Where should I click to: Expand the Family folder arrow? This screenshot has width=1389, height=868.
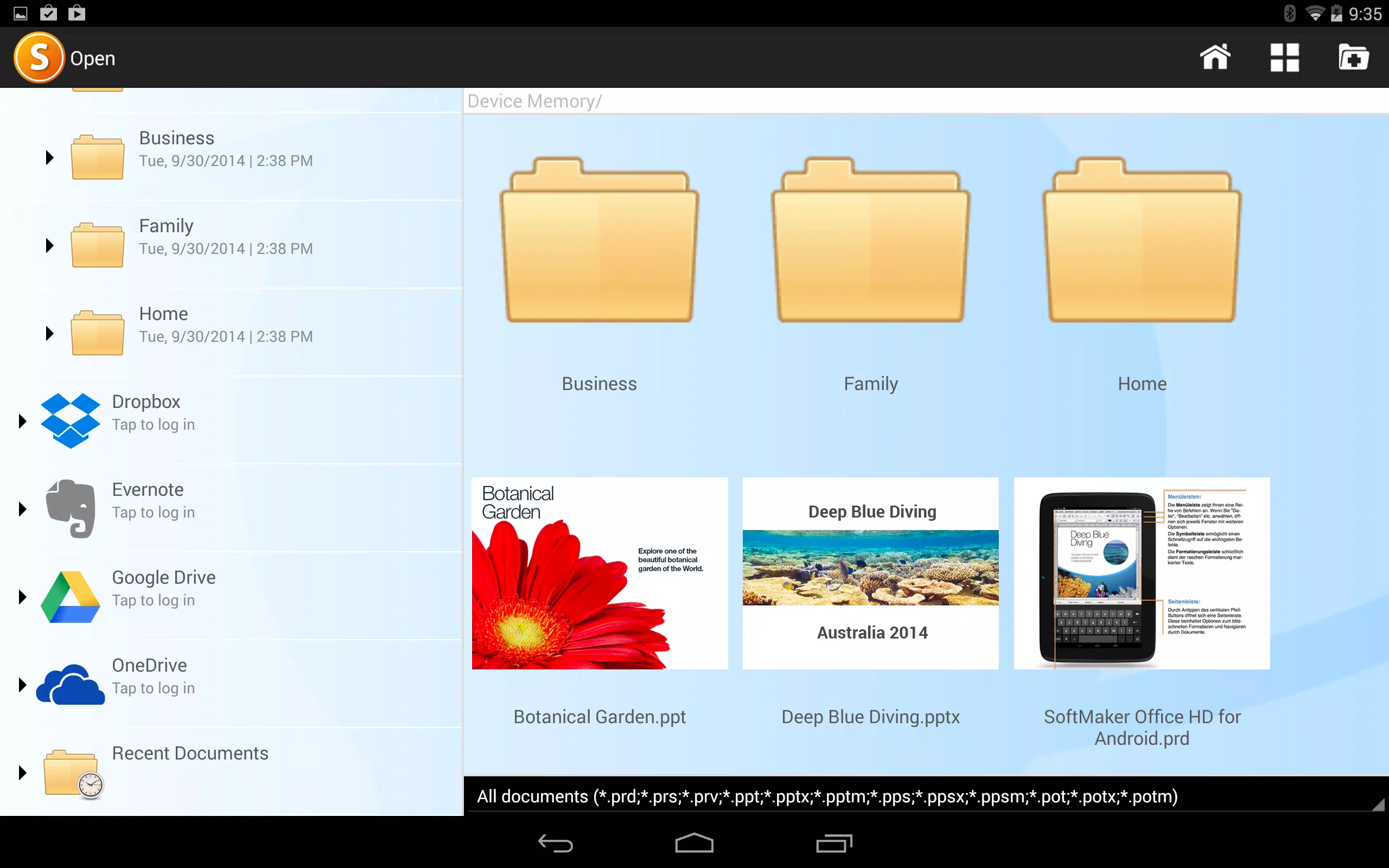point(49,245)
